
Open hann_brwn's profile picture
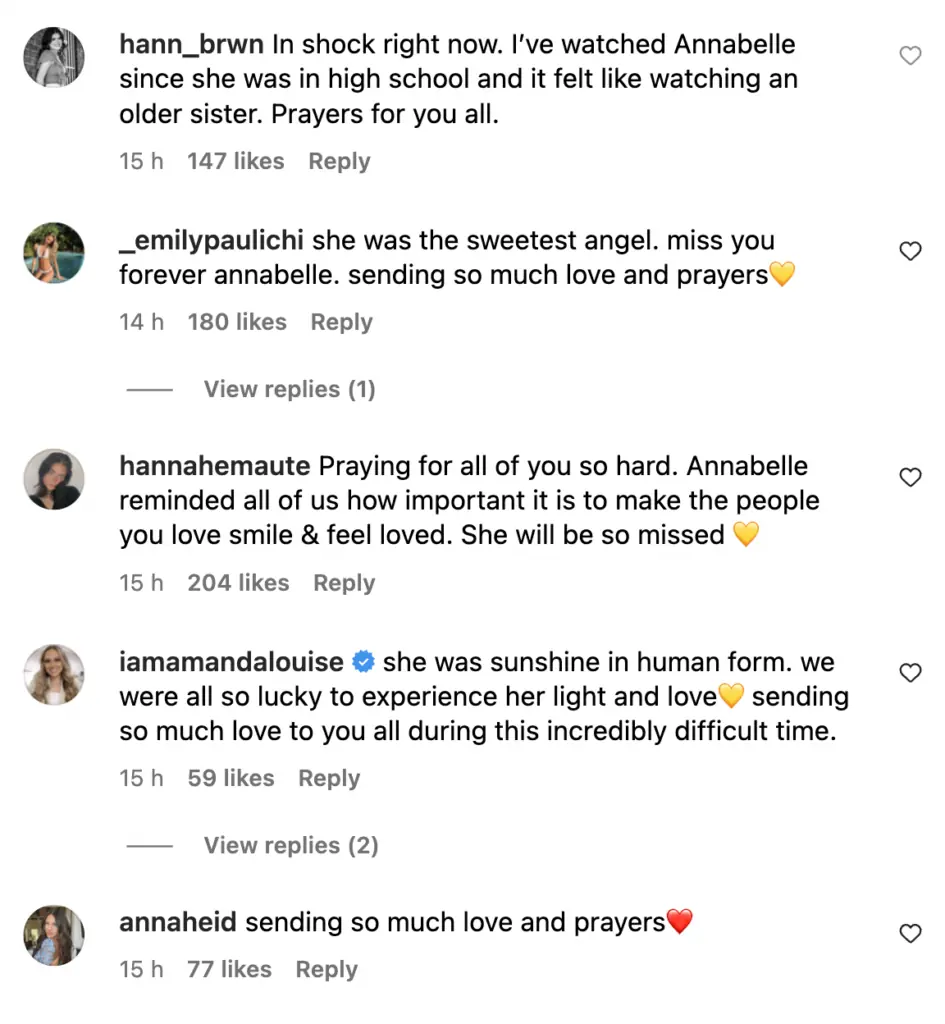pos(54,56)
